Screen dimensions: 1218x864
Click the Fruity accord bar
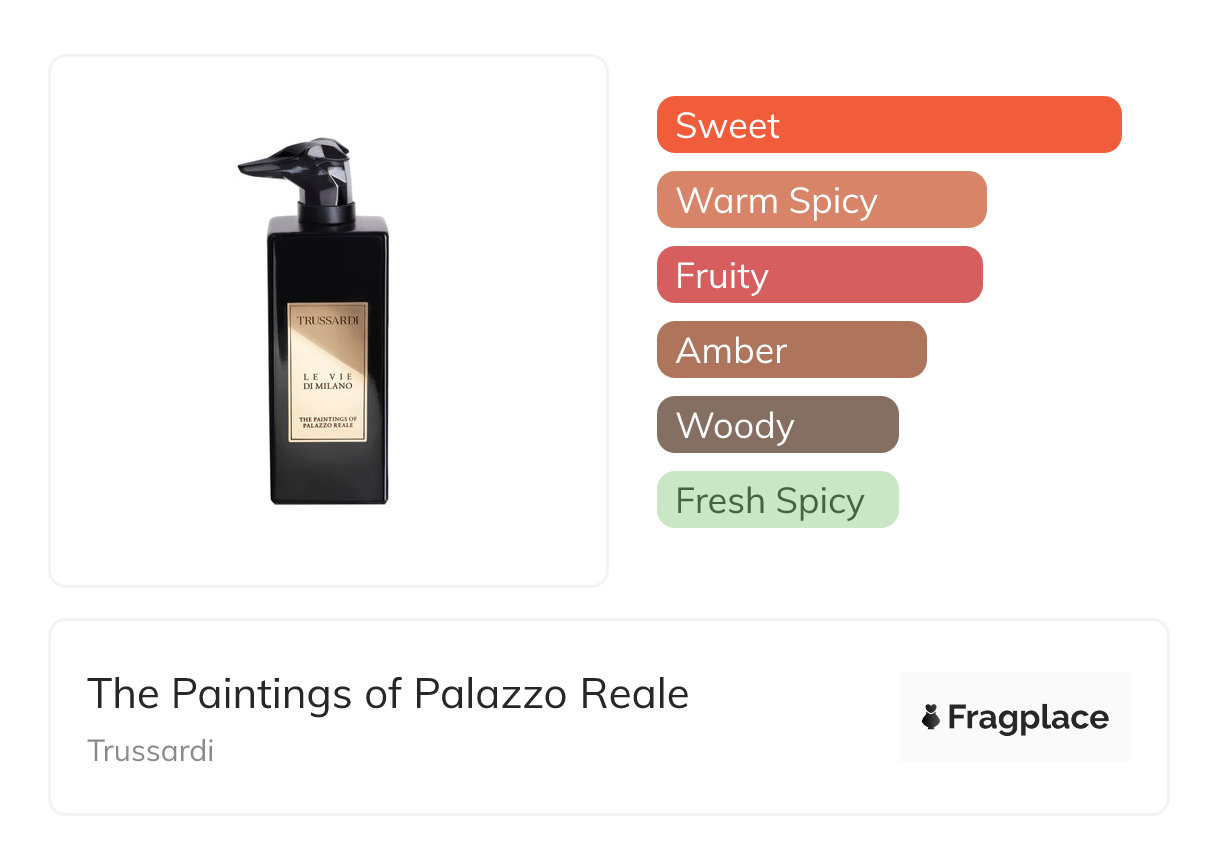[x=819, y=275]
